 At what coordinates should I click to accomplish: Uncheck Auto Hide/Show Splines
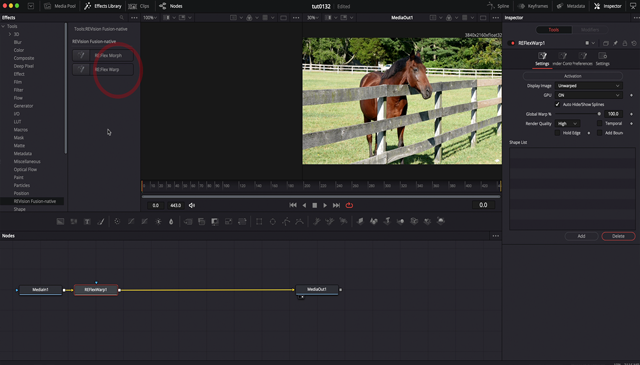[557, 105]
